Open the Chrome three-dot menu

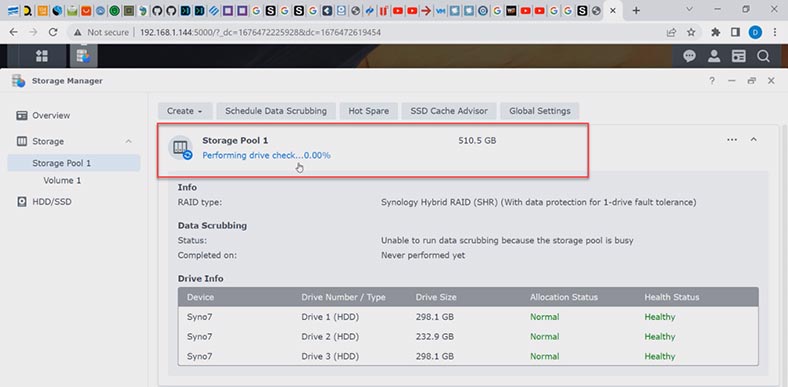775,32
